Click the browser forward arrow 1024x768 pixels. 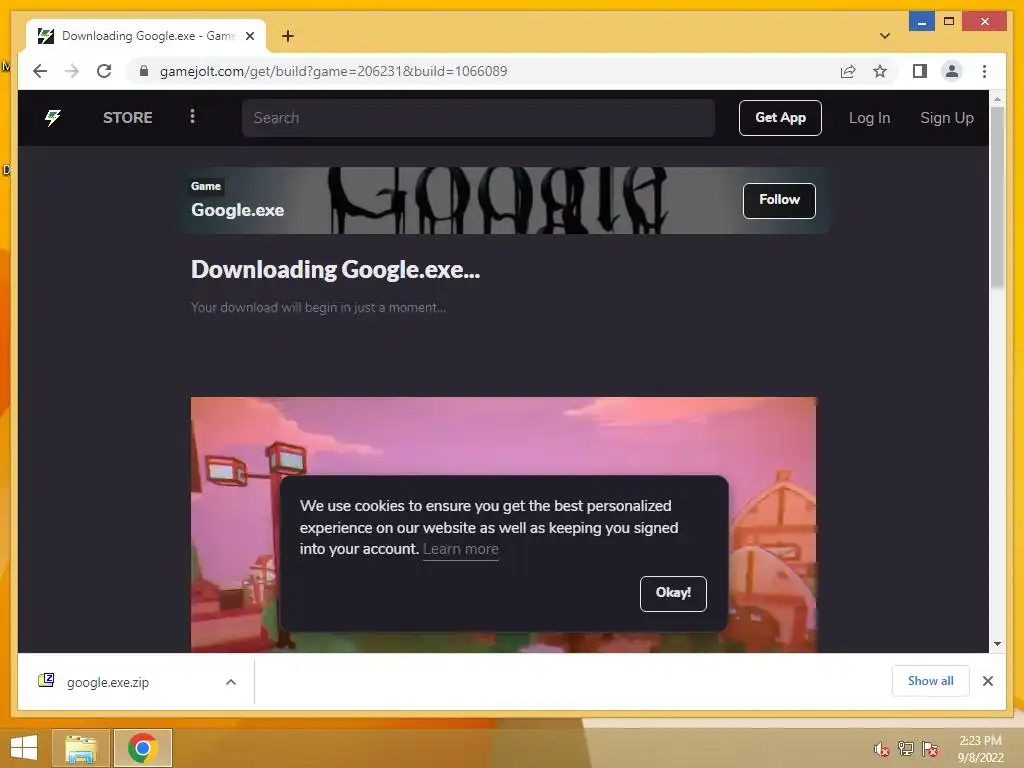click(x=72, y=71)
